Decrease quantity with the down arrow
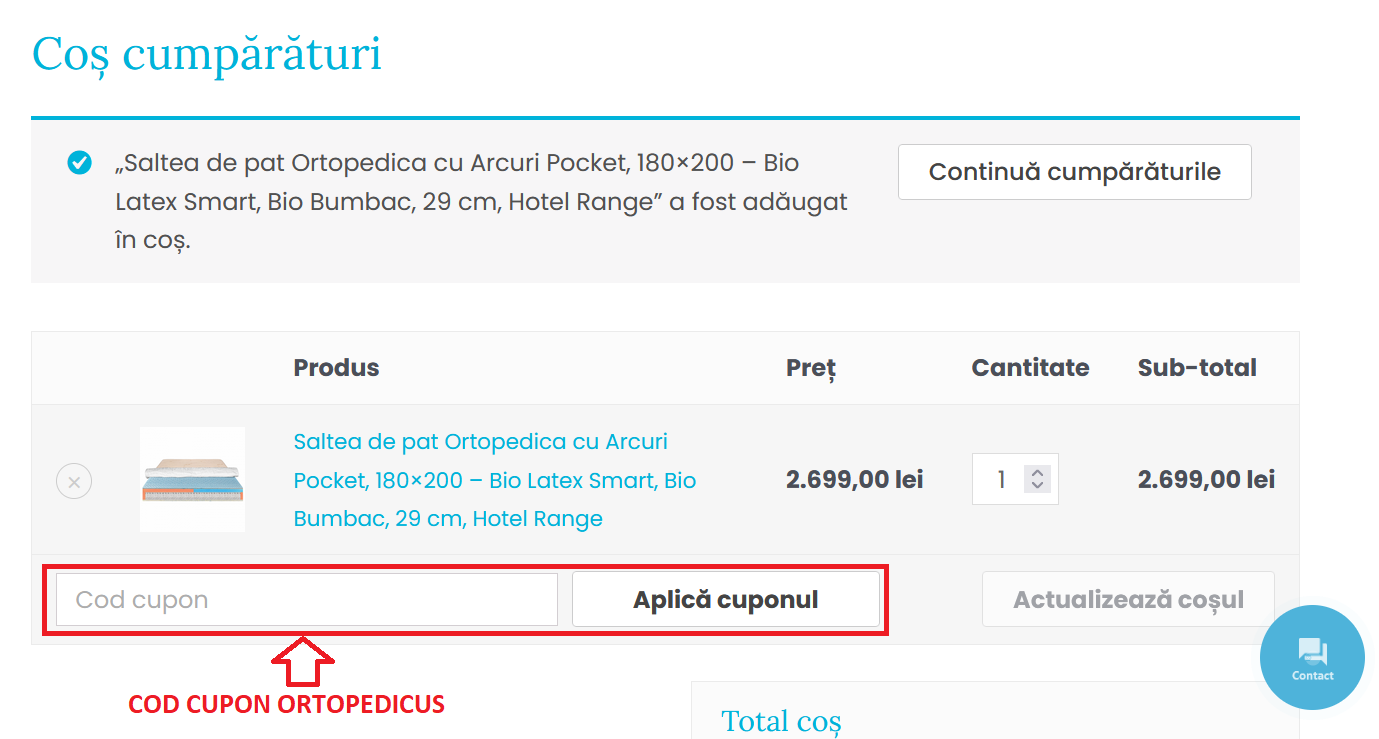1379x739 pixels. [x=1037, y=486]
